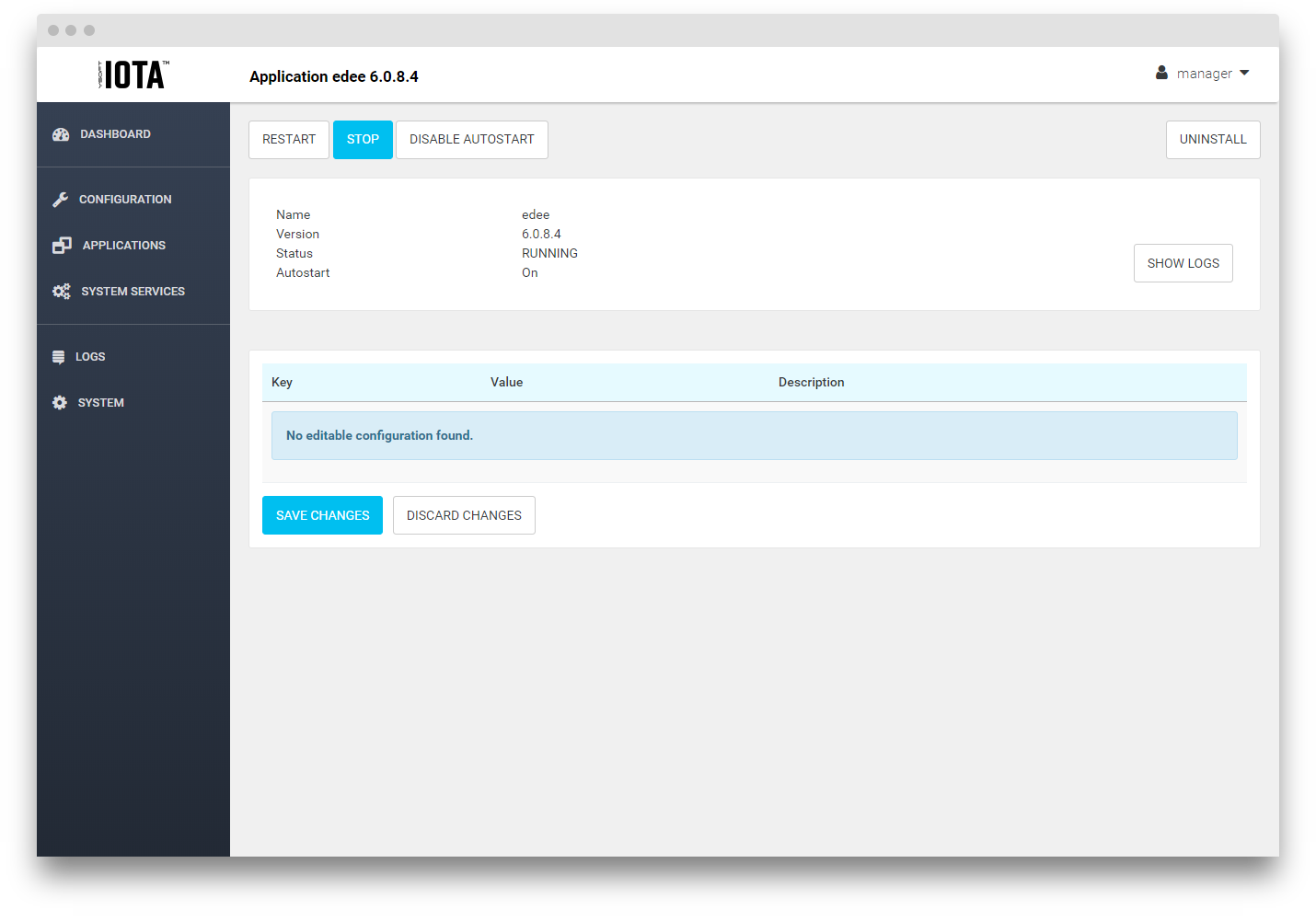Image resolution: width=1316 pixels, height=921 pixels.
Task: Expand the manager dropdown arrow
Action: tap(1244, 73)
